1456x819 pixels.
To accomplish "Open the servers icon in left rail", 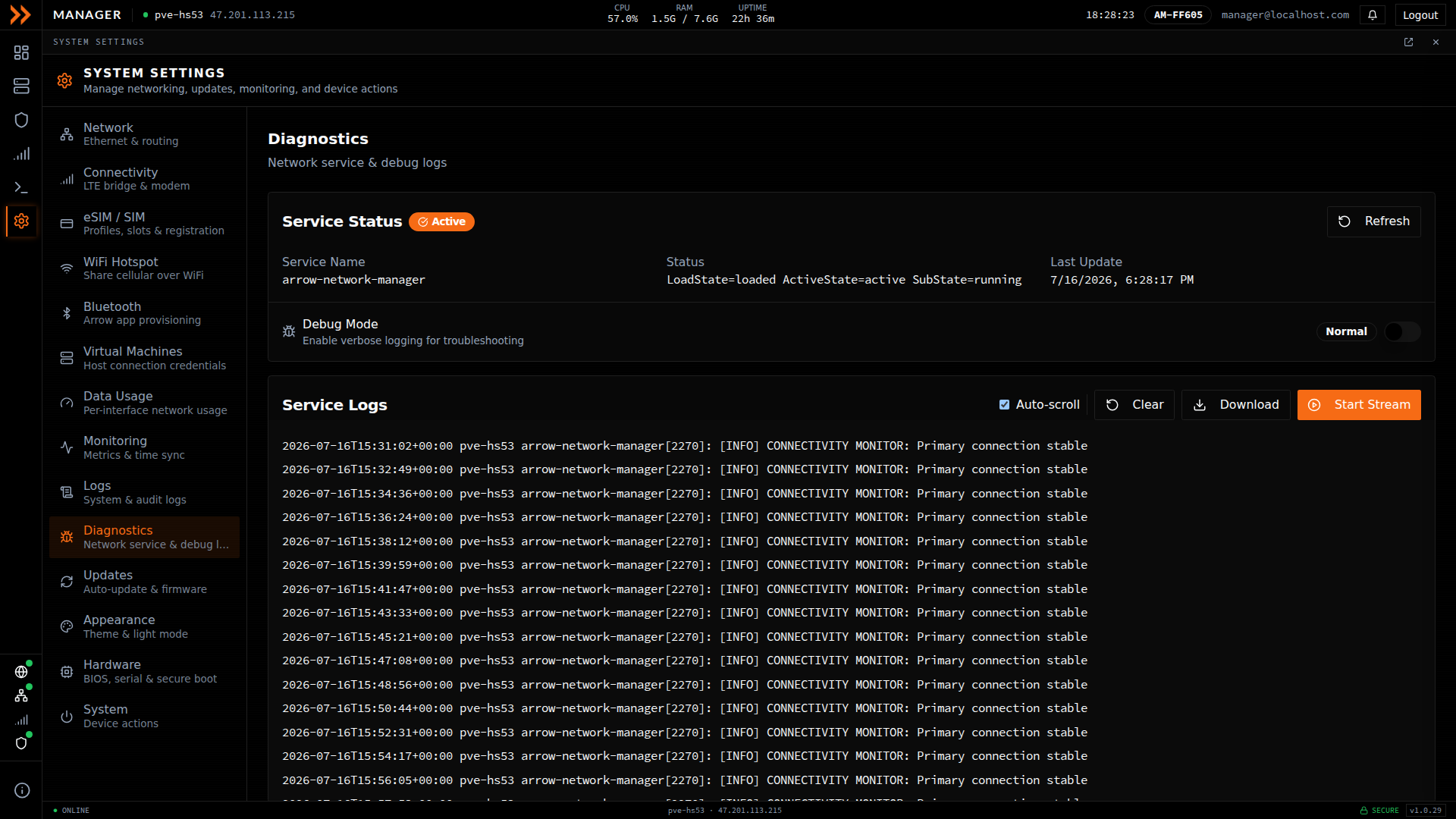I will (x=21, y=86).
